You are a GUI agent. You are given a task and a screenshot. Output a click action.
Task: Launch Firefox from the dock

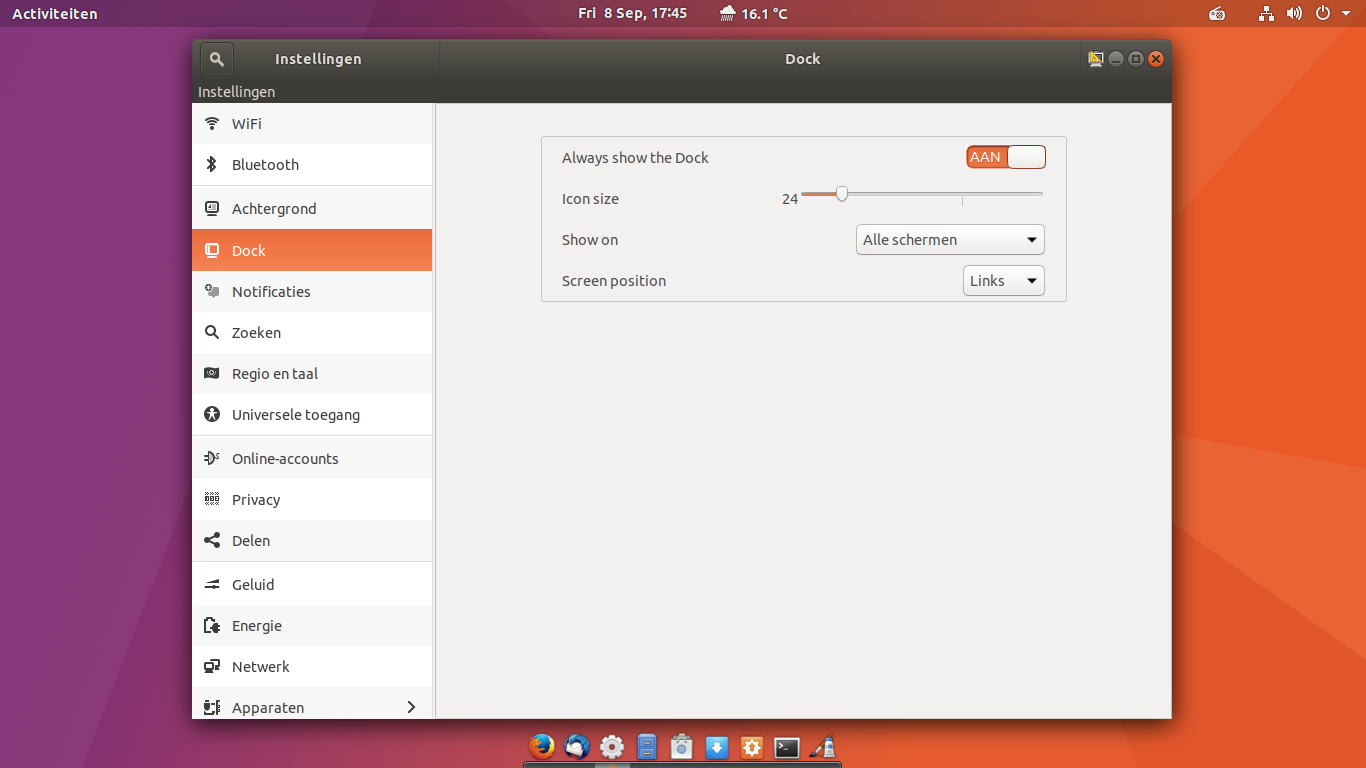point(542,746)
